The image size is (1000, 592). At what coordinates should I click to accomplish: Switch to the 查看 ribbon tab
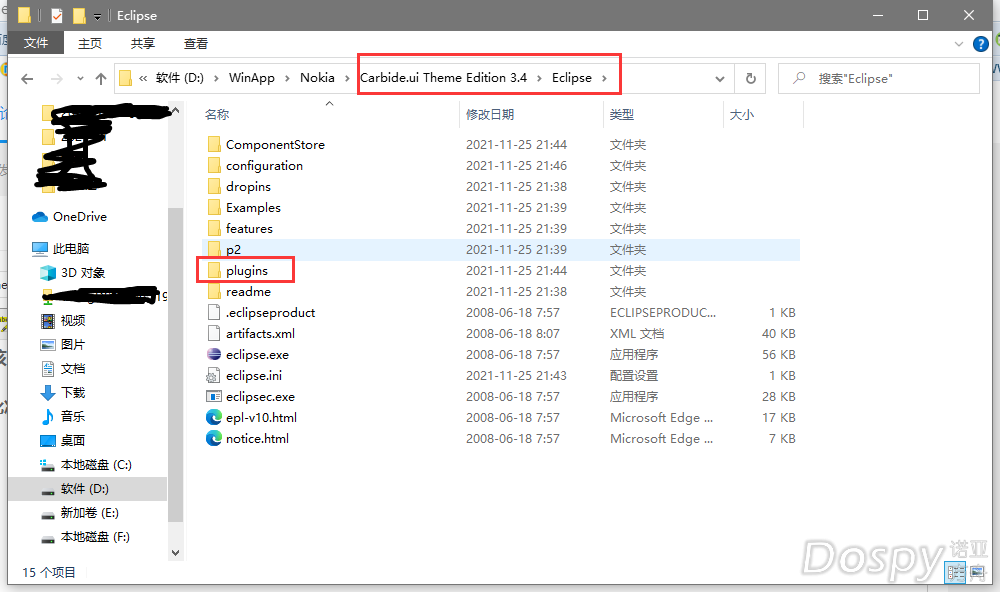point(196,43)
